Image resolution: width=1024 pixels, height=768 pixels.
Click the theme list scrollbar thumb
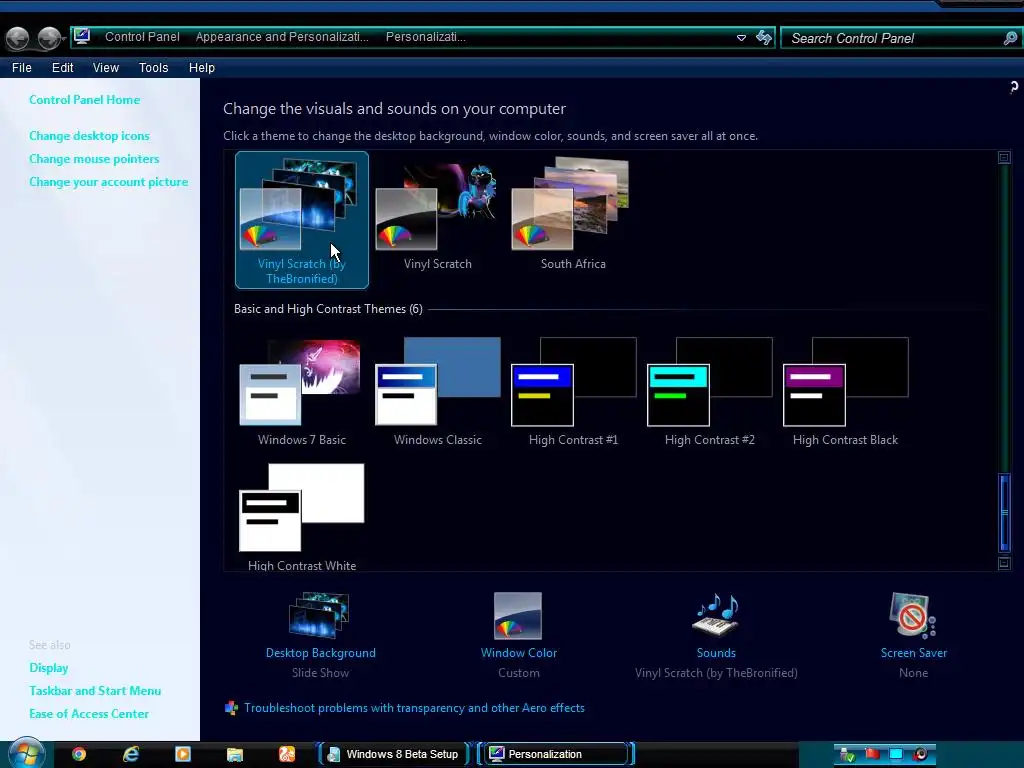click(1004, 513)
